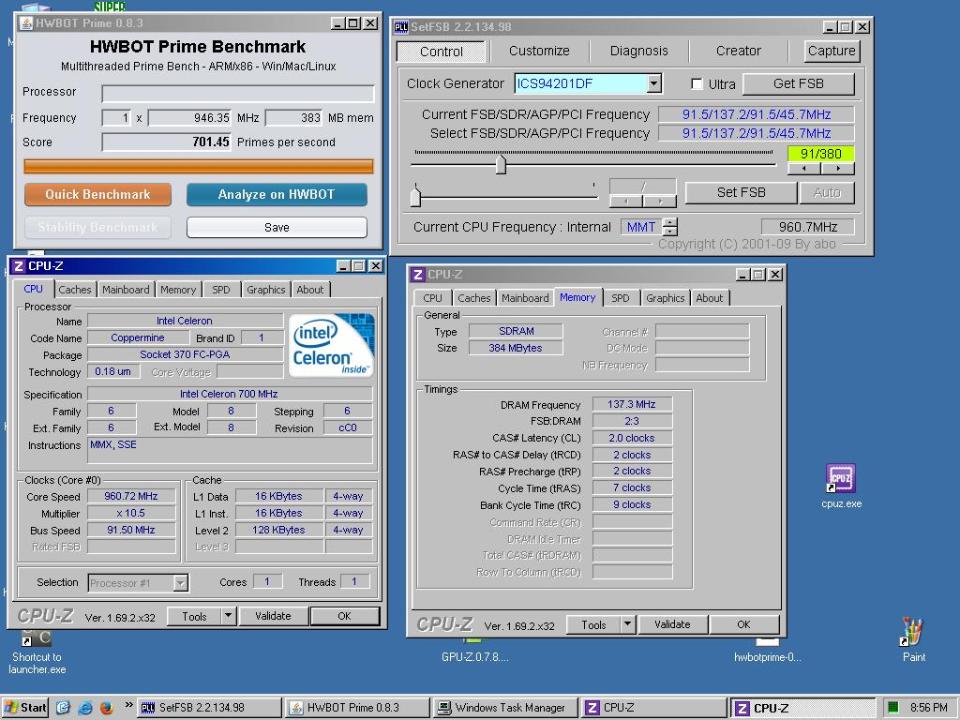This screenshot has width=960, height=720.
Task: Open Caches tab in left CPU-Z window
Action: (x=75, y=290)
